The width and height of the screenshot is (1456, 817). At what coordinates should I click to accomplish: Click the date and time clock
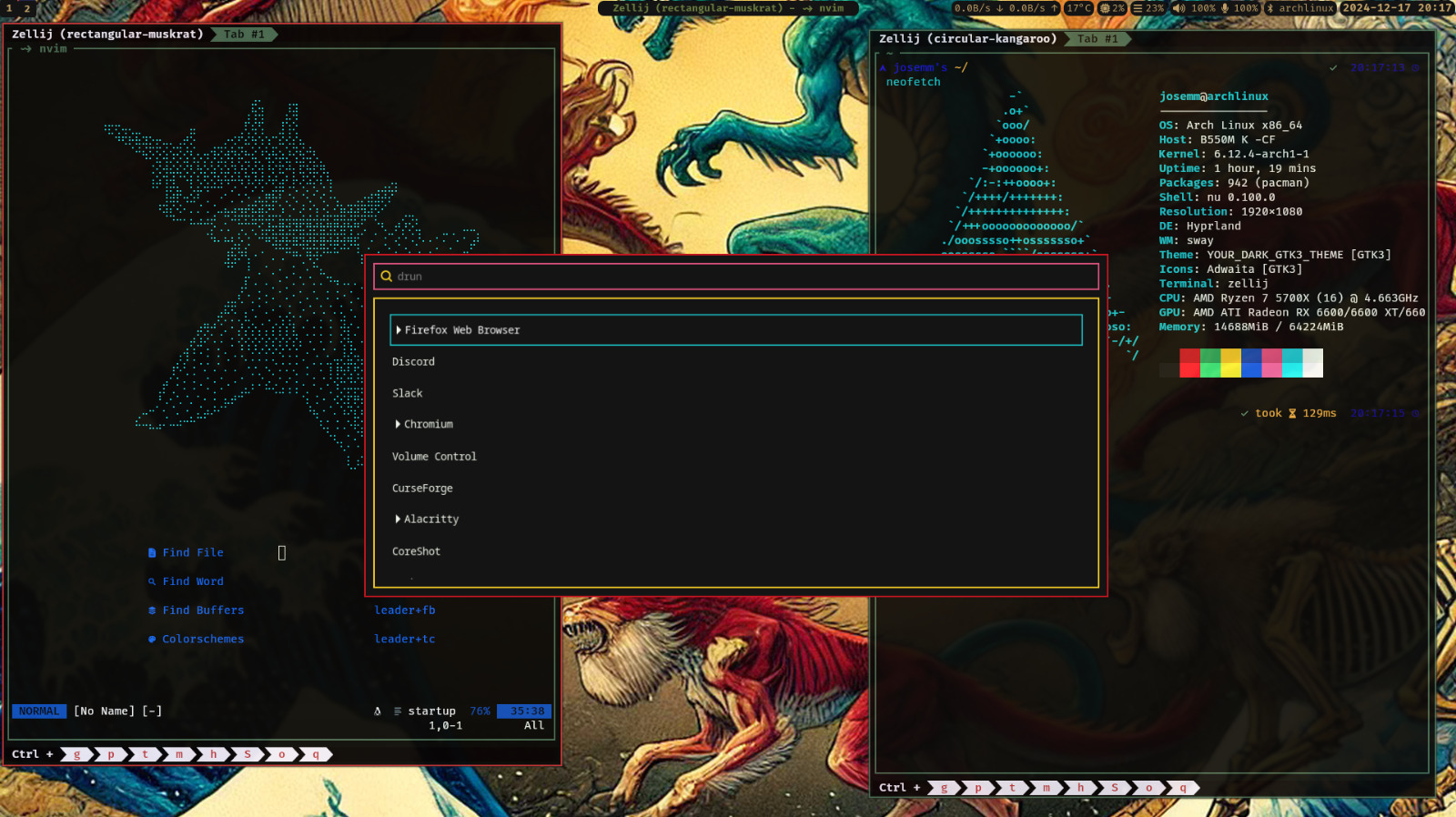(1397, 8)
